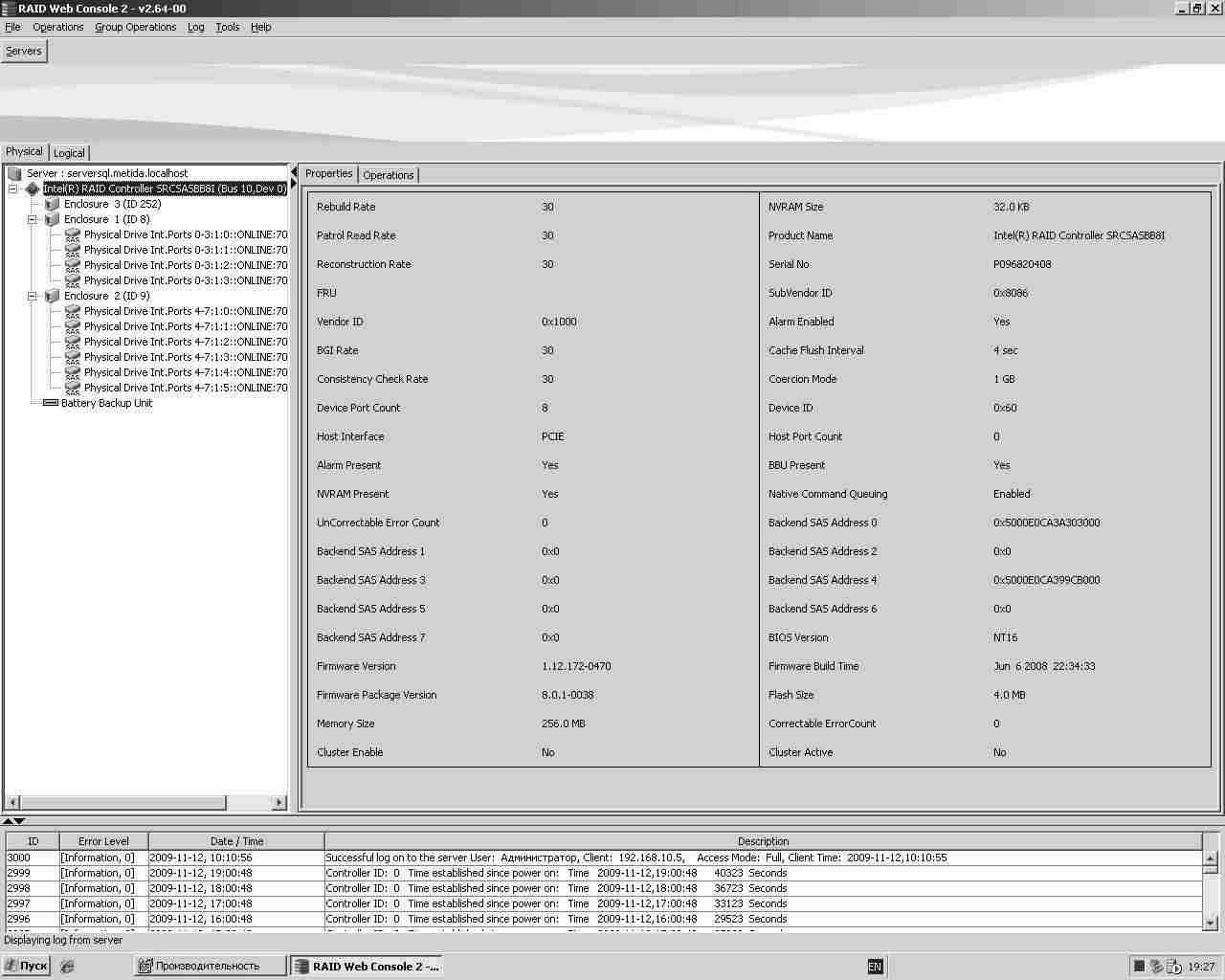This screenshot has width=1225, height=980.
Task: Click the Internet Explorer quick launch icon
Action: click(67, 967)
